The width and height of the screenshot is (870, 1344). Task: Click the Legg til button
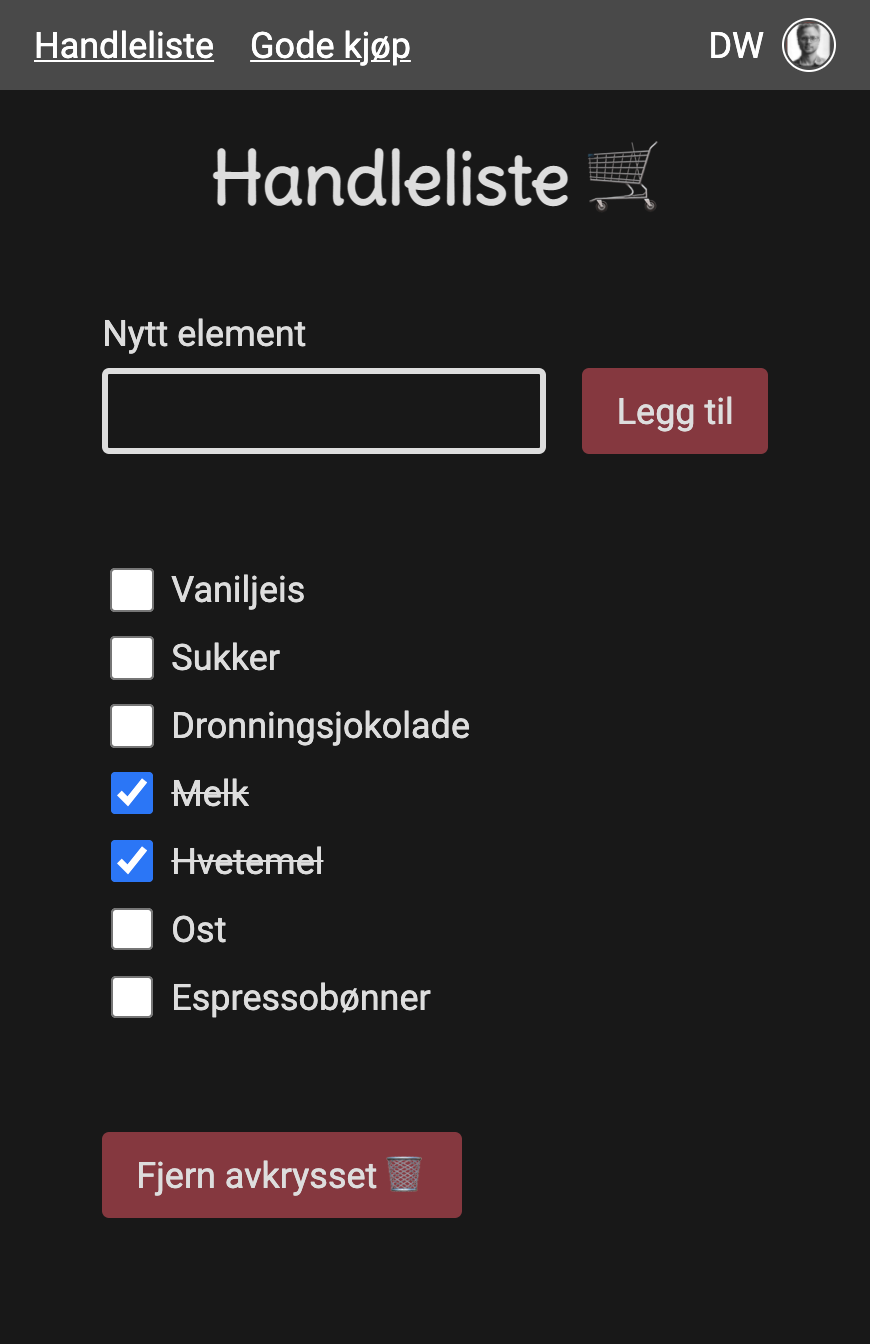coord(674,410)
